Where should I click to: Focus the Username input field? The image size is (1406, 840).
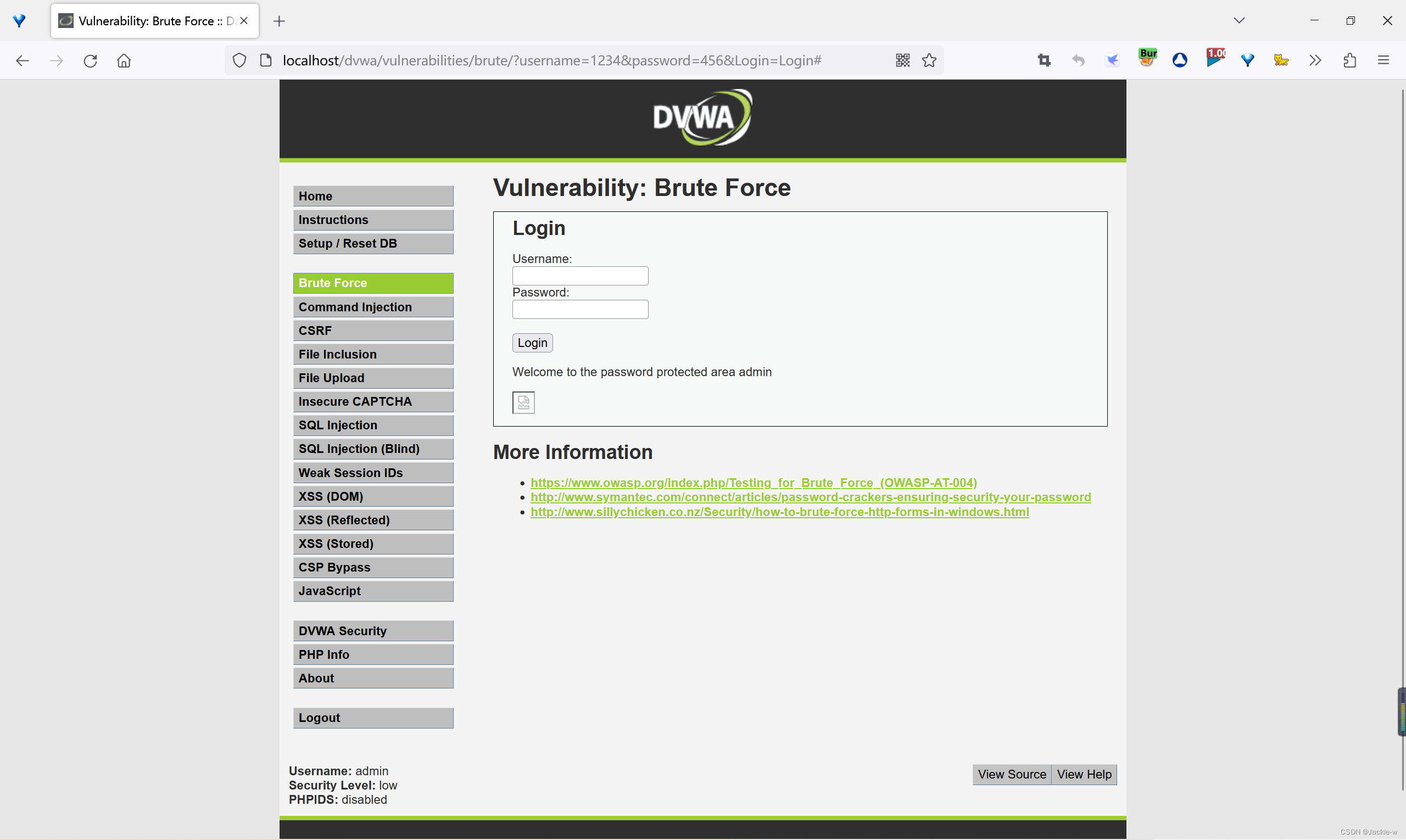point(580,276)
